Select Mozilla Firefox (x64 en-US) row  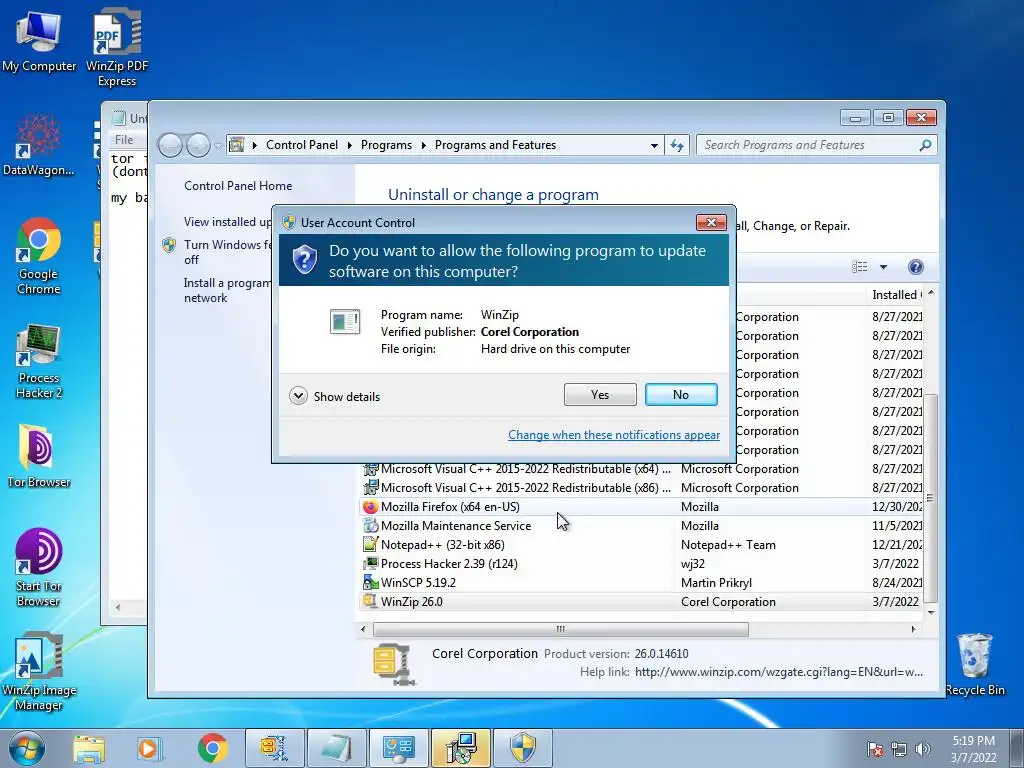click(641, 507)
